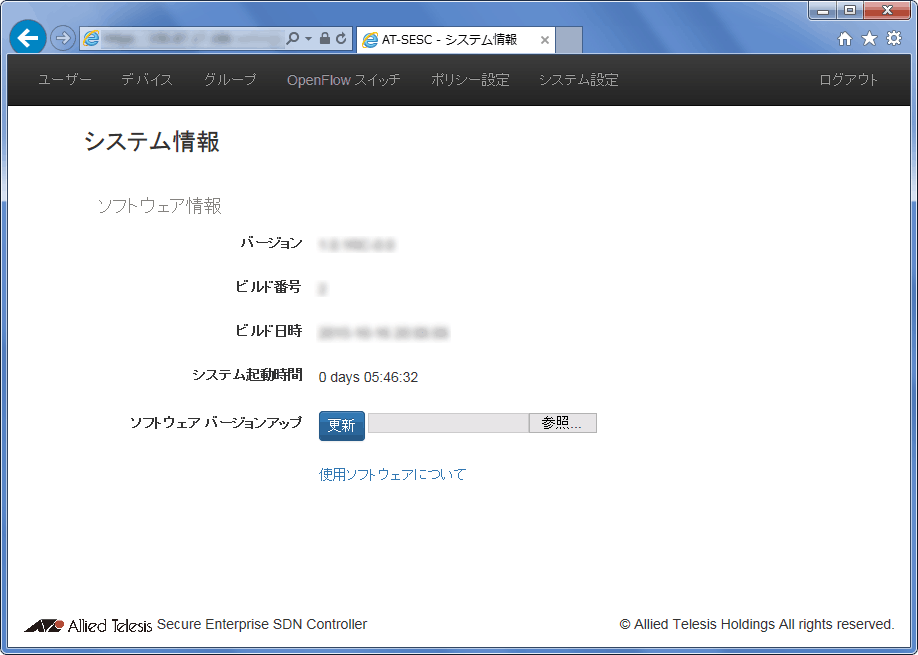Open the 使用ソフトウェアについて link
Image resolution: width=918 pixels, height=655 pixels.
pyautogui.click(x=392, y=474)
